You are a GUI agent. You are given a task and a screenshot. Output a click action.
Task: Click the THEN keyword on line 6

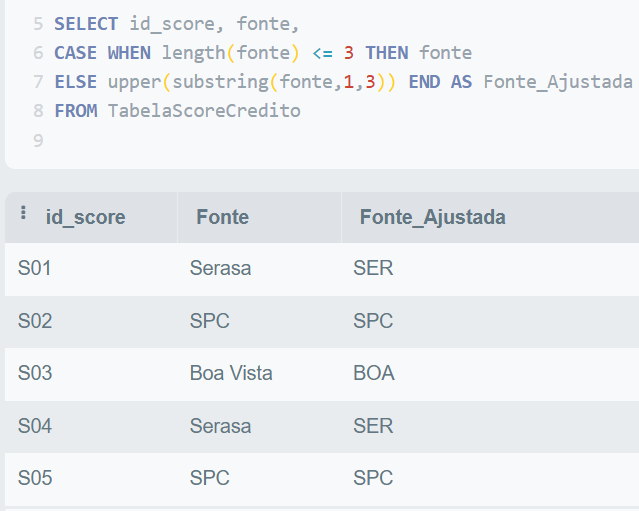387,53
